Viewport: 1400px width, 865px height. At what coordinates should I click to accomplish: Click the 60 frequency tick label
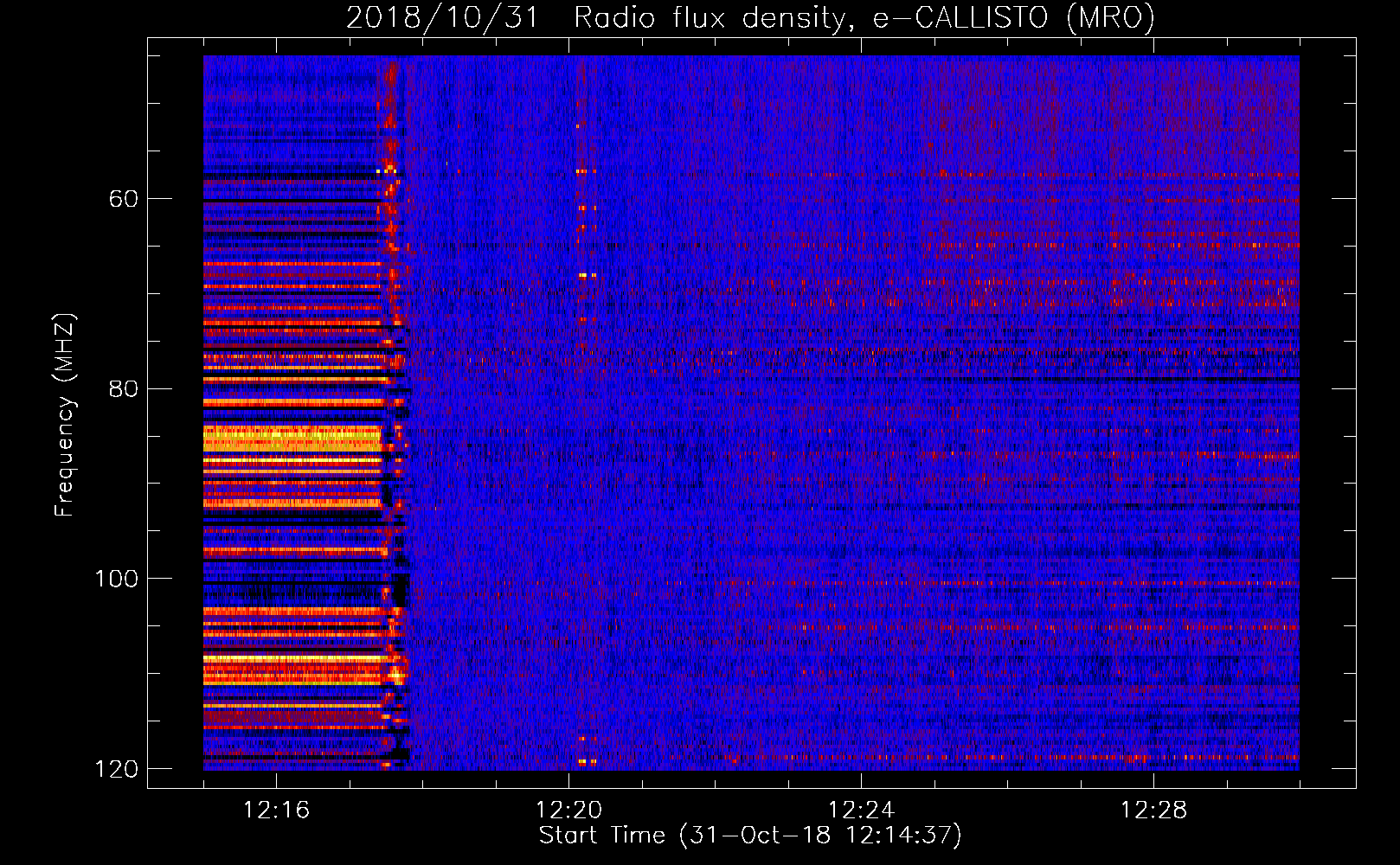[x=124, y=199]
